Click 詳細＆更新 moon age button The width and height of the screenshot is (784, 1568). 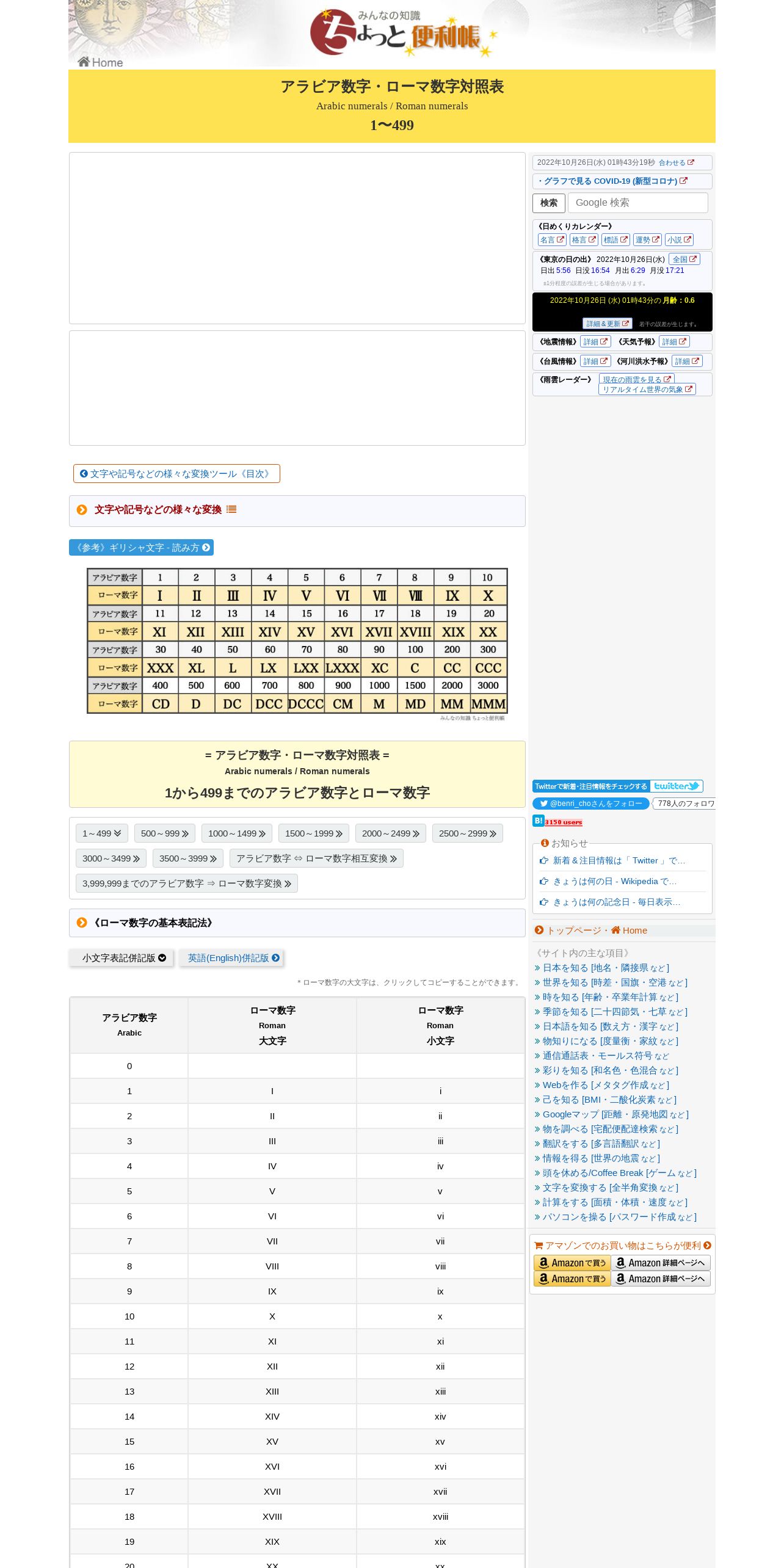[607, 324]
